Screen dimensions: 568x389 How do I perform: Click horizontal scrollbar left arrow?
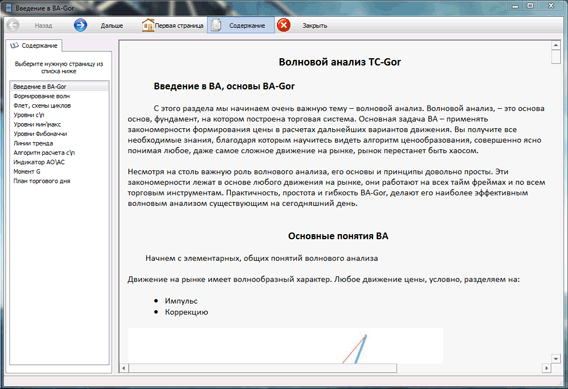tap(124, 368)
